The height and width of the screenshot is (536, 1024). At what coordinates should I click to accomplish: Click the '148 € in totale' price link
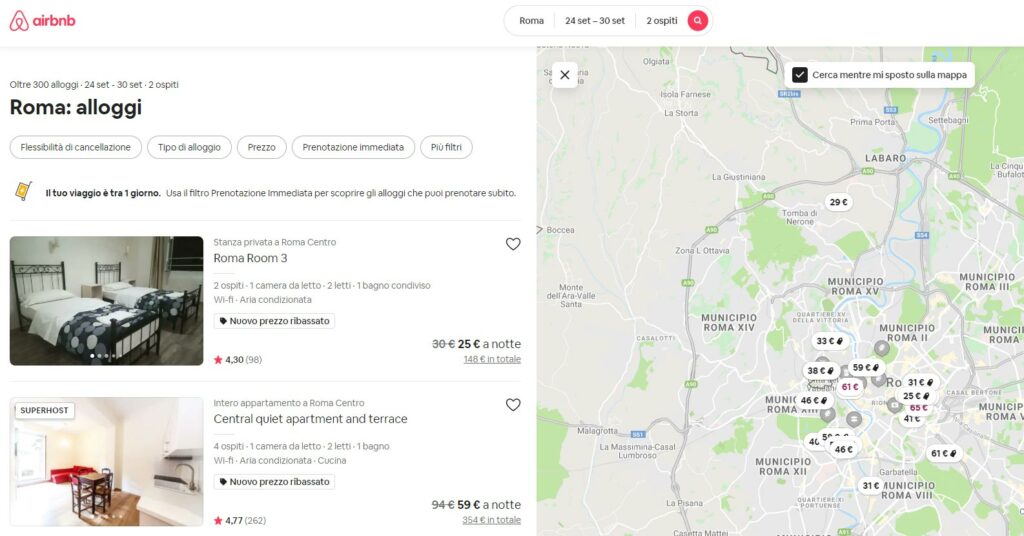(x=491, y=360)
